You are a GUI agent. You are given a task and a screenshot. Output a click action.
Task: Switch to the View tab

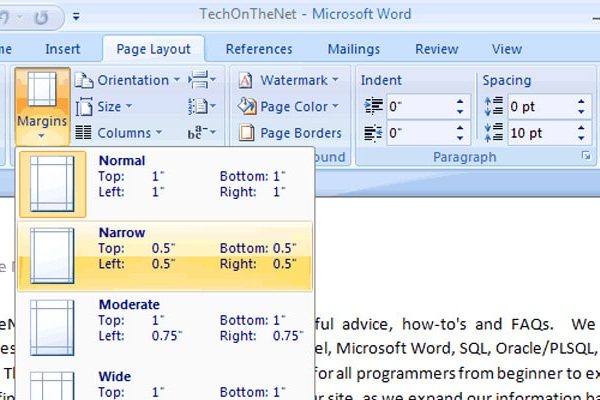(507, 49)
